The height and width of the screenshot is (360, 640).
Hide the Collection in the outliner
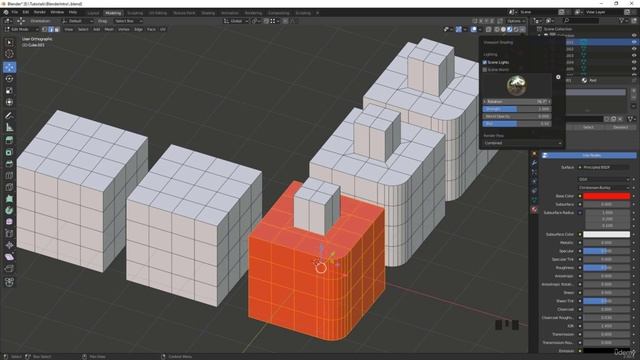coord(634,36)
